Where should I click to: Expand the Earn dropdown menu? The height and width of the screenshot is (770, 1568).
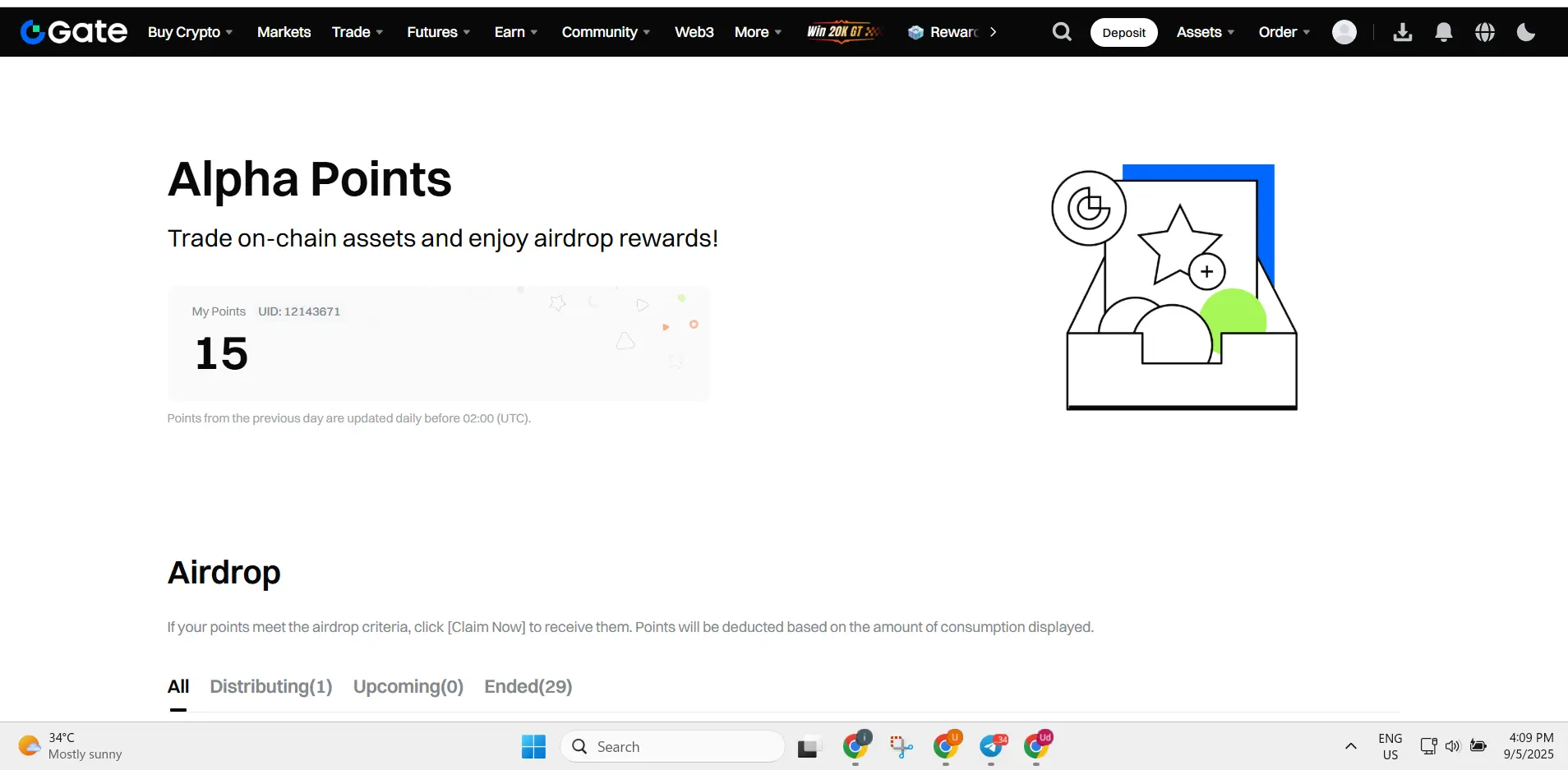click(x=516, y=32)
